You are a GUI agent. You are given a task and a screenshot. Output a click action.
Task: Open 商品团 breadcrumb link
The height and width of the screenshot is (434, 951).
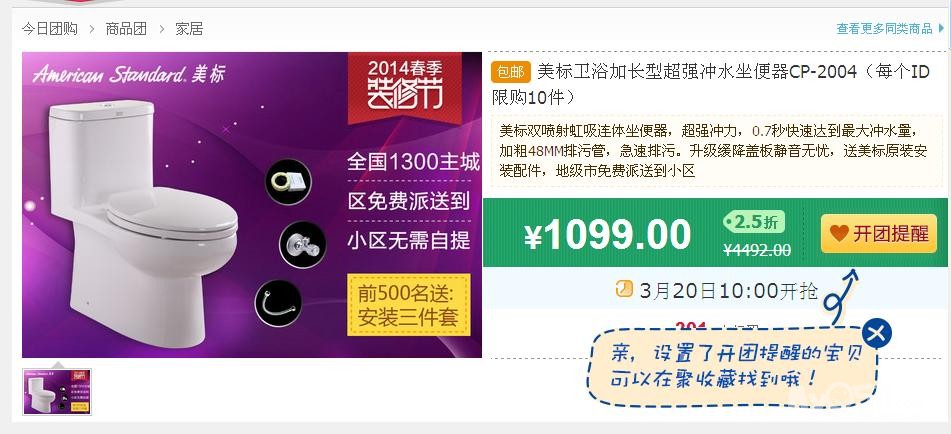tap(126, 28)
